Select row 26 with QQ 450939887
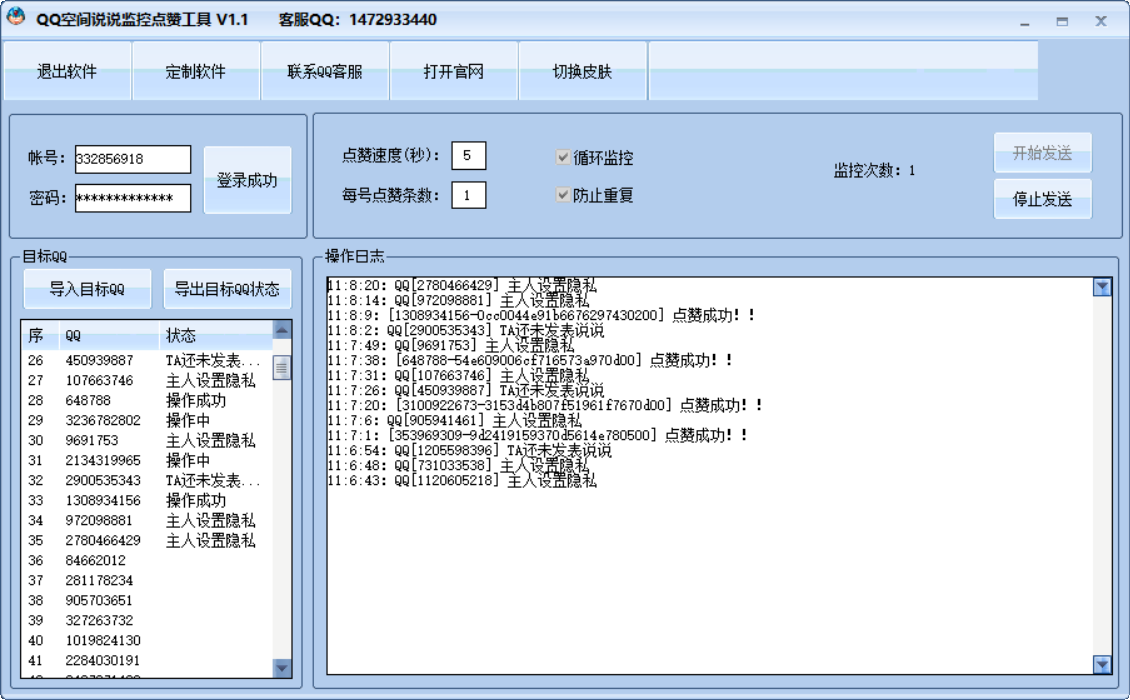The image size is (1130, 700). click(147, 360)
